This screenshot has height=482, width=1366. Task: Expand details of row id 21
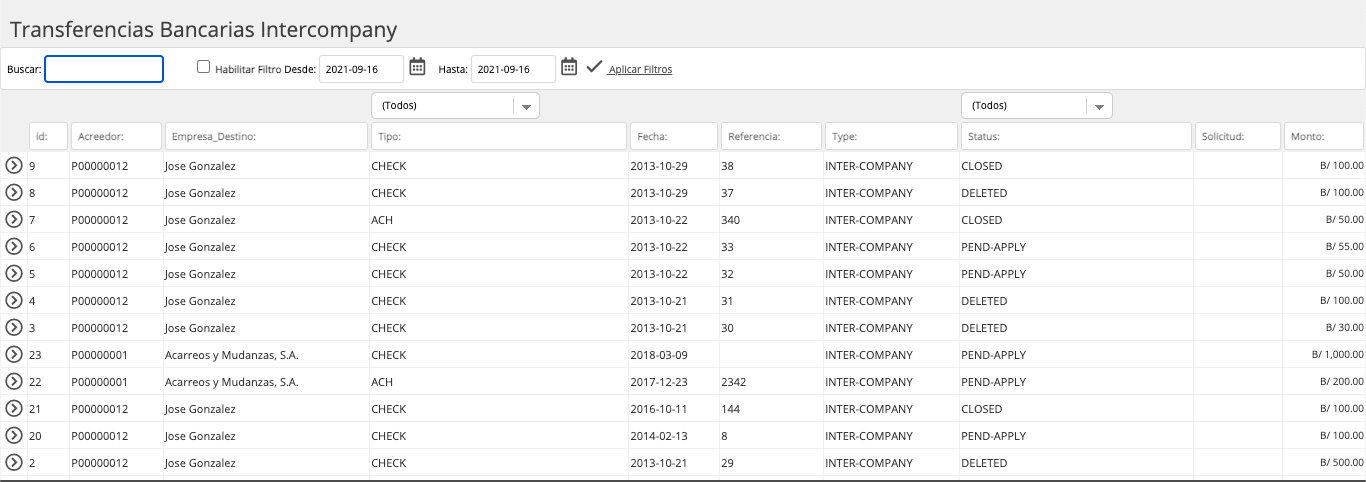14,408
